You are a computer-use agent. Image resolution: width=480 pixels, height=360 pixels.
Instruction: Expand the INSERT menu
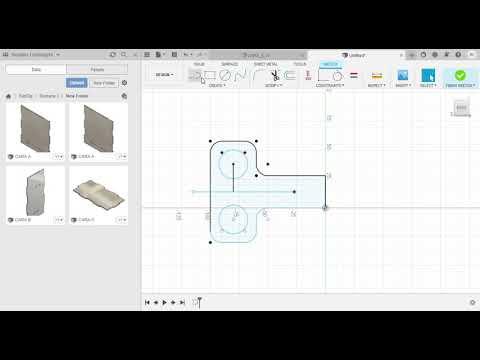403,86
